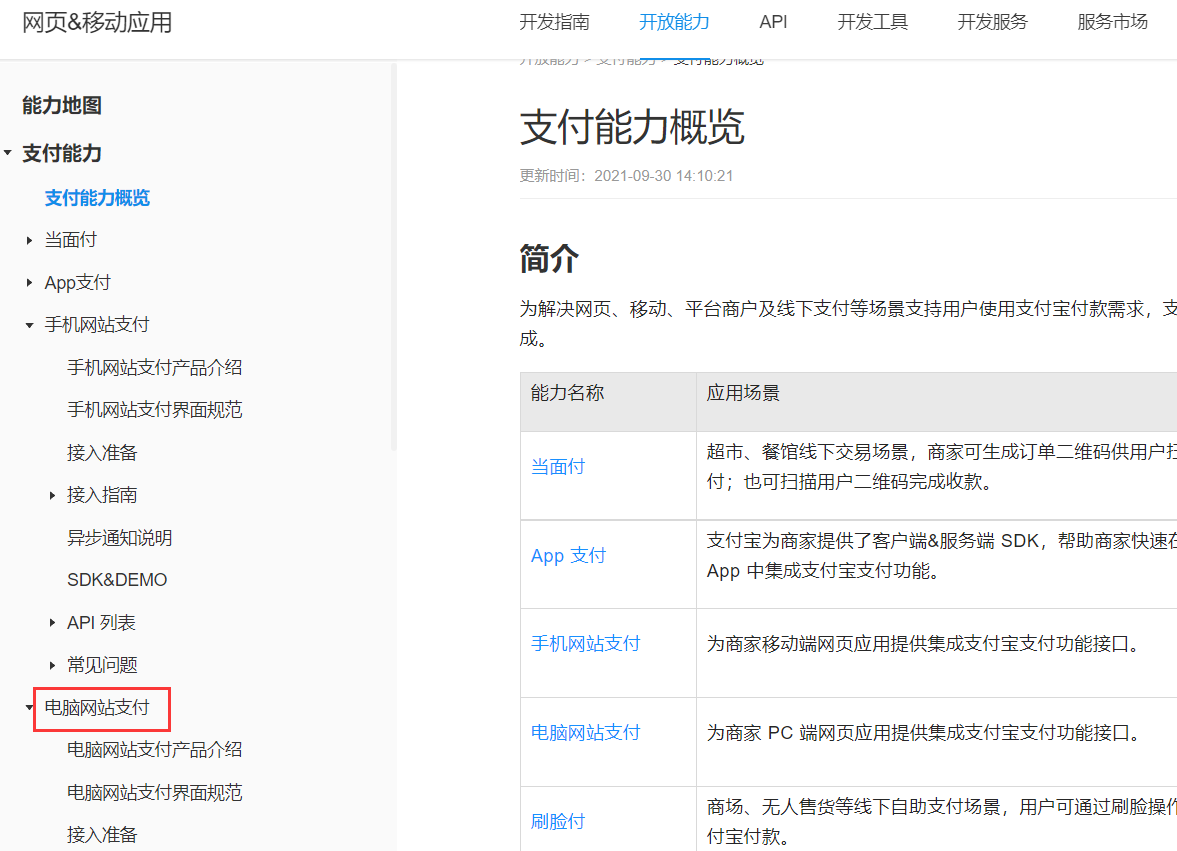Open the 服务市场 menu item
The image size is (1177, 851).
tap(1112, 21)
